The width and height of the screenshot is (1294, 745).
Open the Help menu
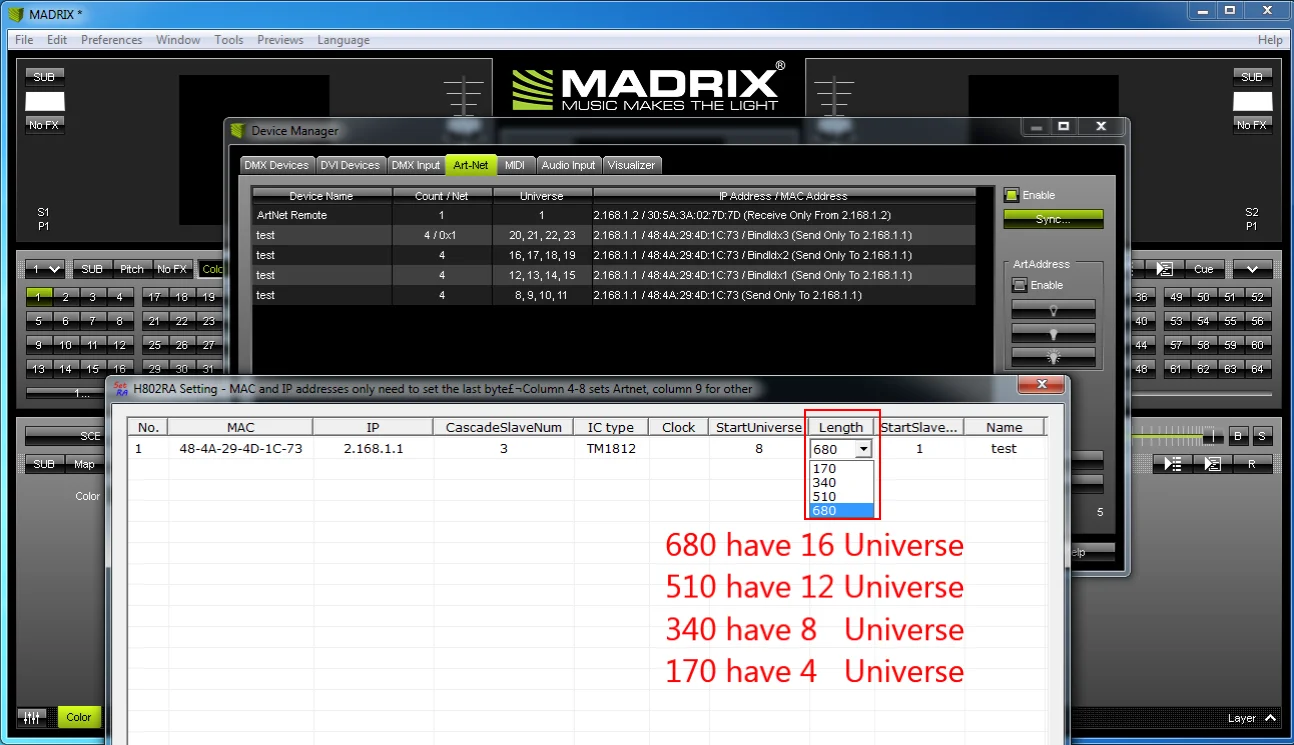(1270, 40)
